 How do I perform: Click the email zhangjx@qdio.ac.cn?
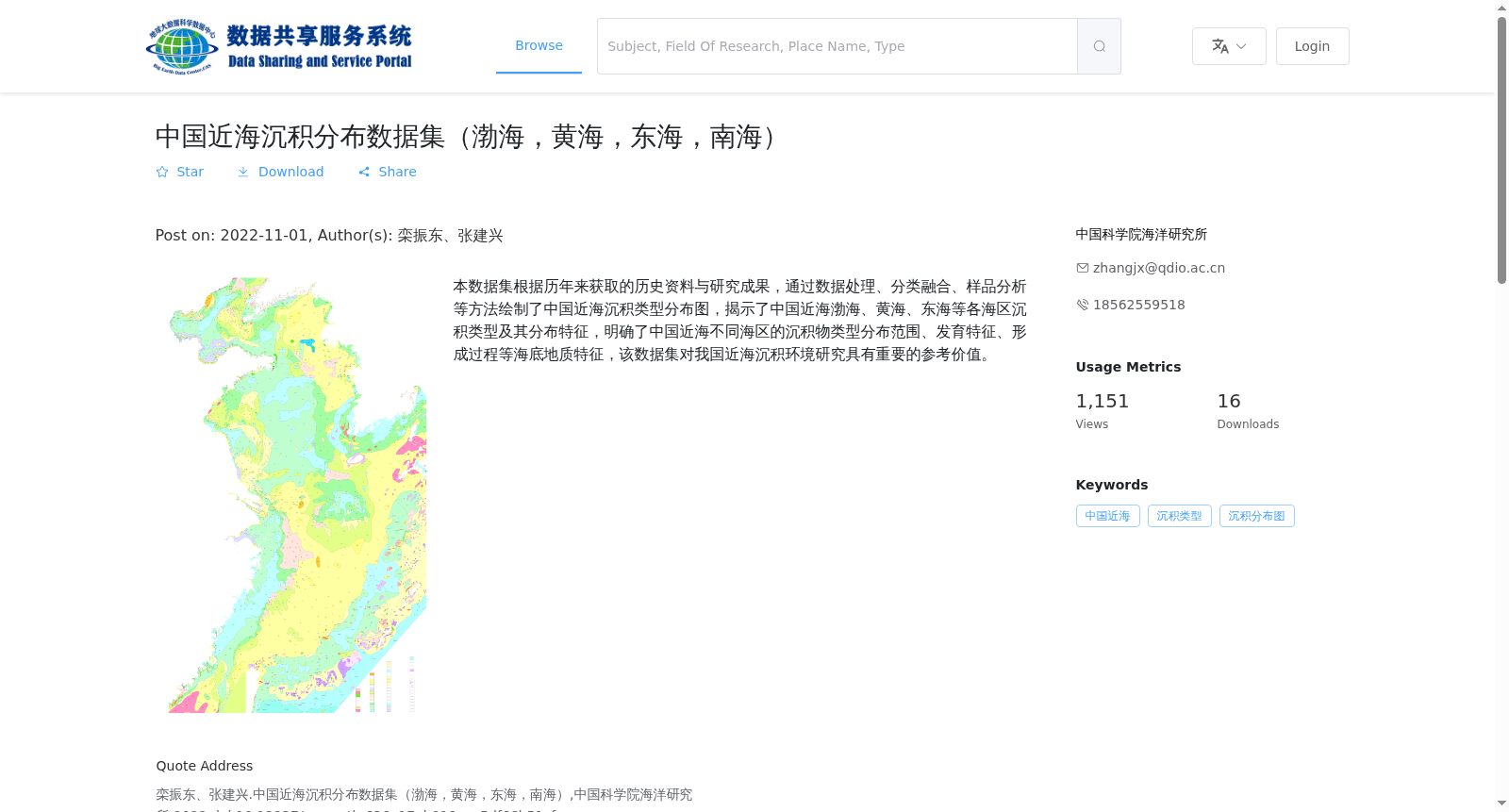1159,268
